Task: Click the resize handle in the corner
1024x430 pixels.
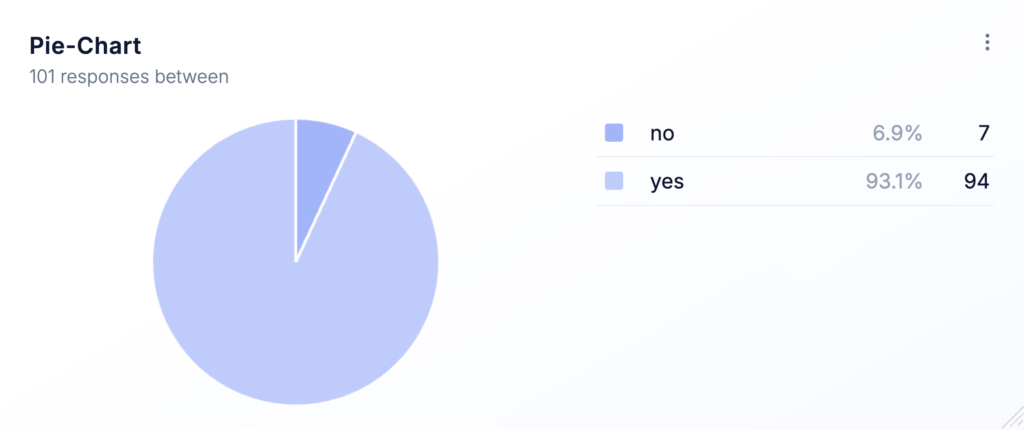Action: click(1012, 419)
